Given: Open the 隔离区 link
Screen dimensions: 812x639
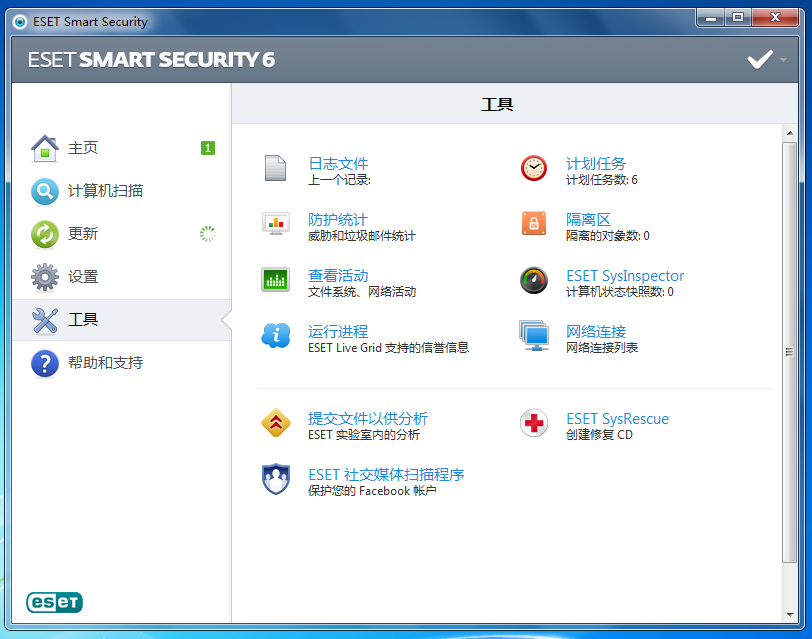Looking at the screenshot, I should click(x=588, y=220).
